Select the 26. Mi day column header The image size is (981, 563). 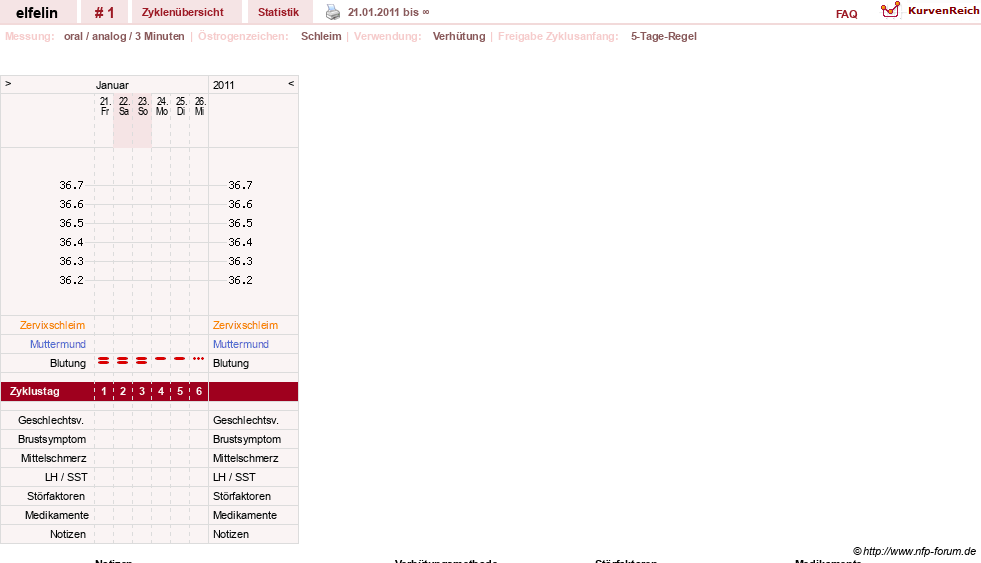200,106
